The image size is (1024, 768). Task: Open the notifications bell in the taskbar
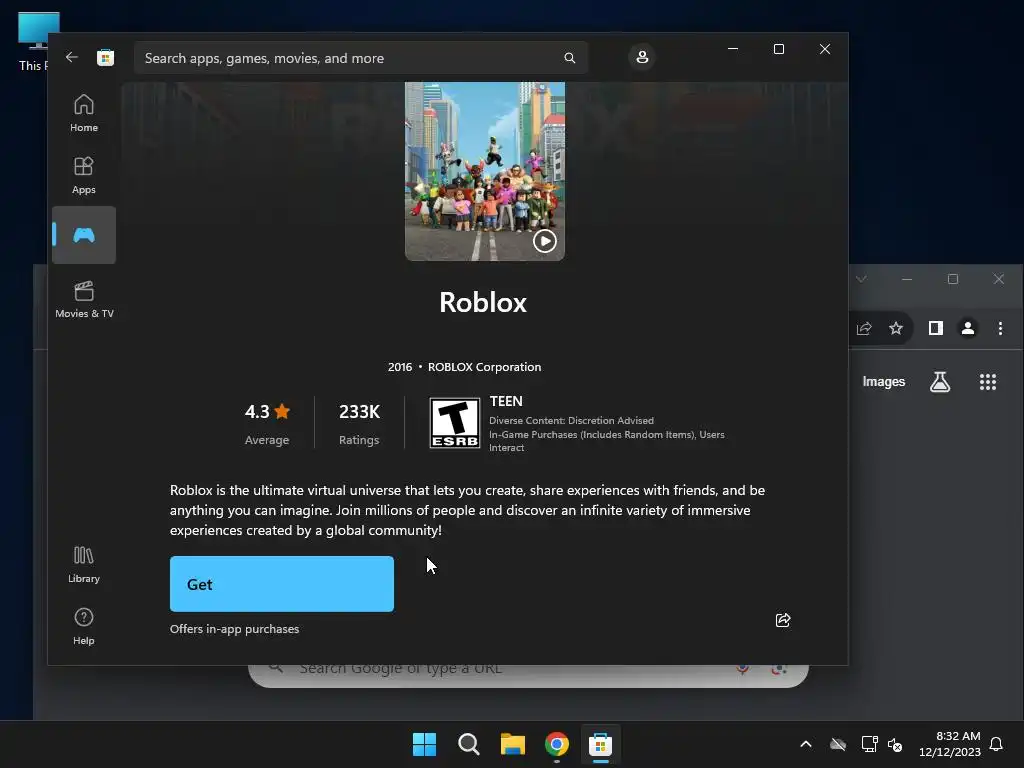click(x=996, y=744)
